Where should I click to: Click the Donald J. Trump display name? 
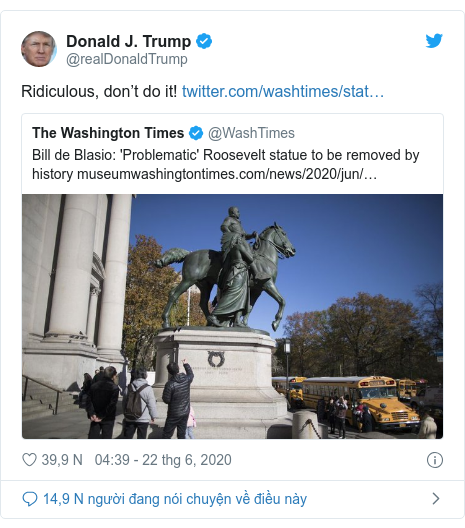pyautogui.click(x=128, y=41)
